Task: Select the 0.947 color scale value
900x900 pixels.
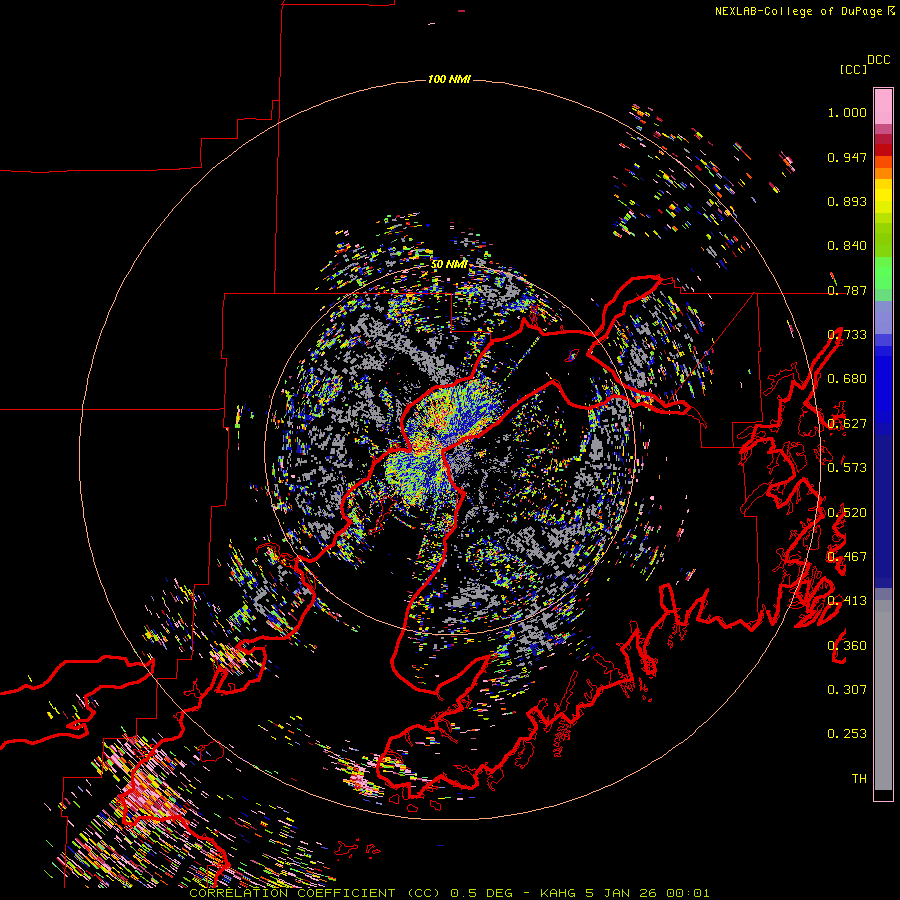Action: click(847, 157)
